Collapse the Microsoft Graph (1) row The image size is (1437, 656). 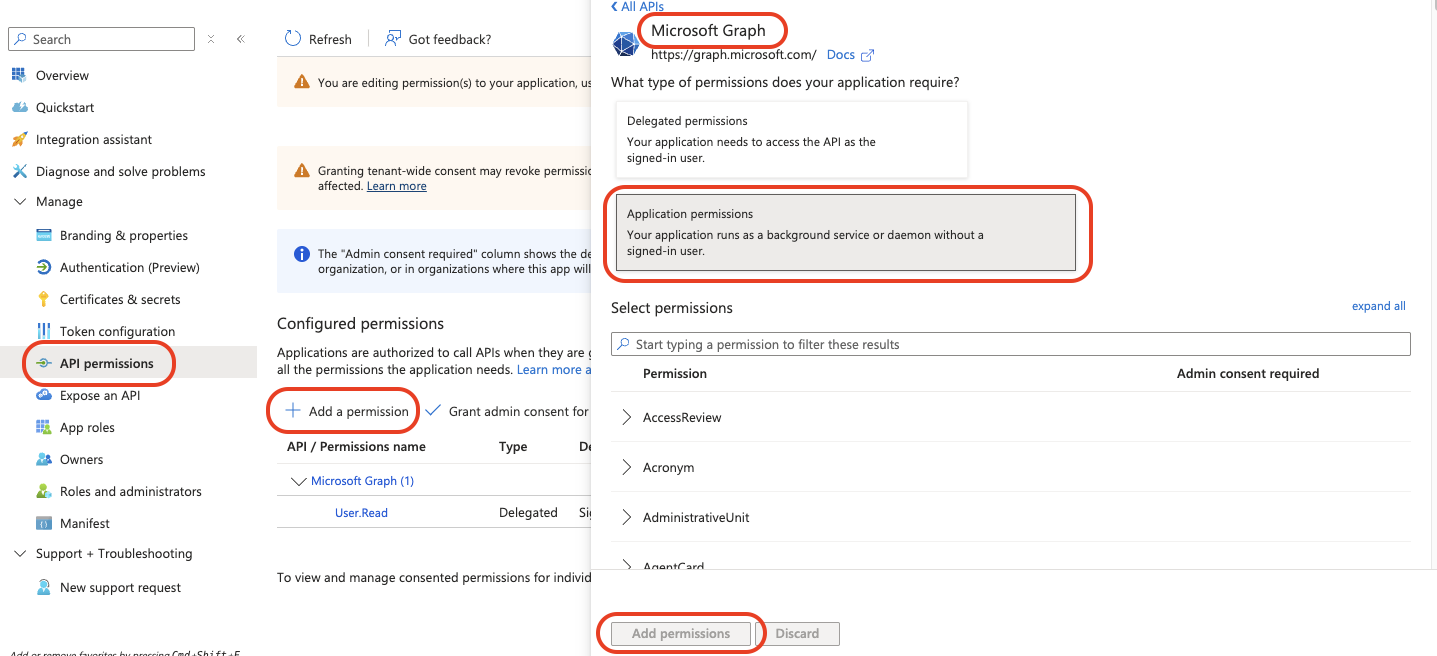(x=298, y=481)
